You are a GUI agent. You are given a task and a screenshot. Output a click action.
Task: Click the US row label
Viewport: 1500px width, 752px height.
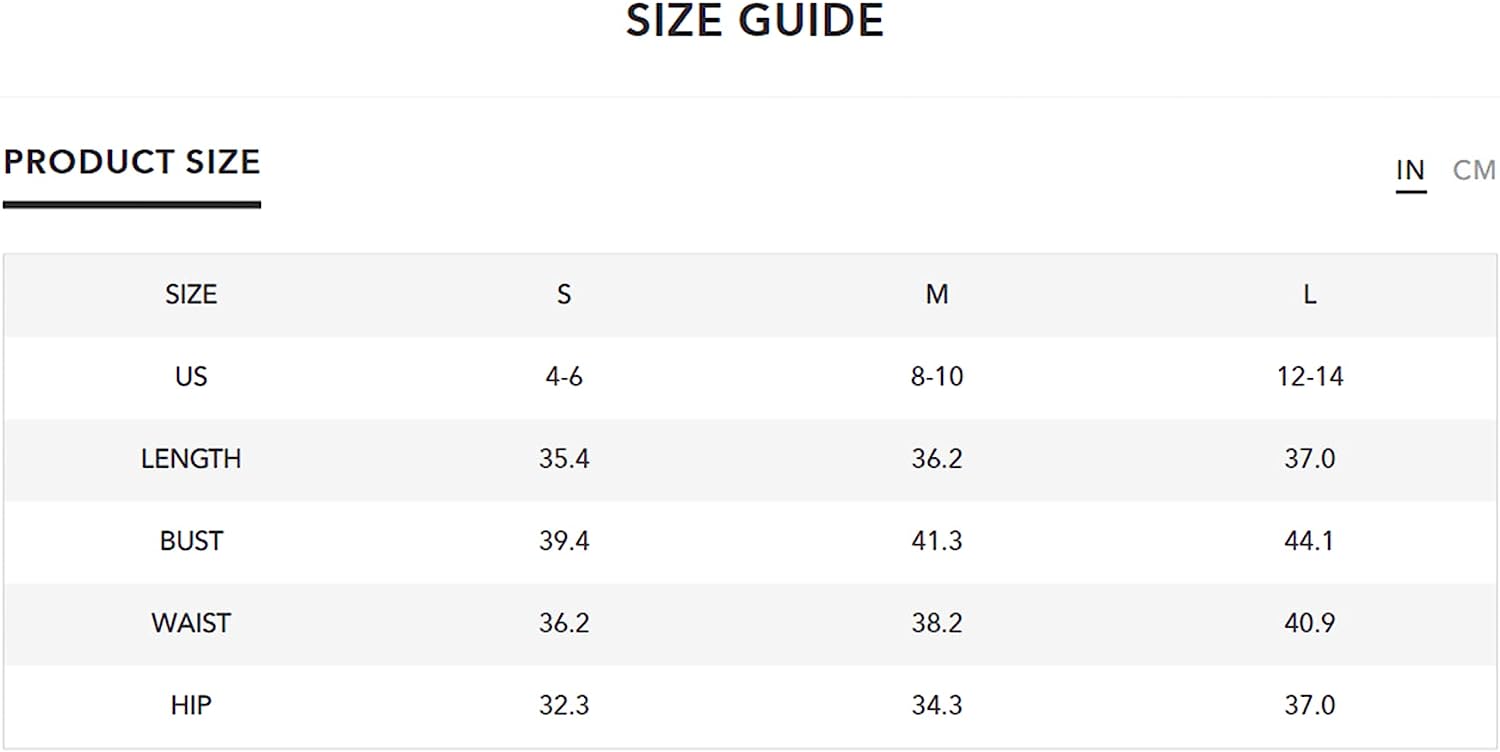(191, 376)
